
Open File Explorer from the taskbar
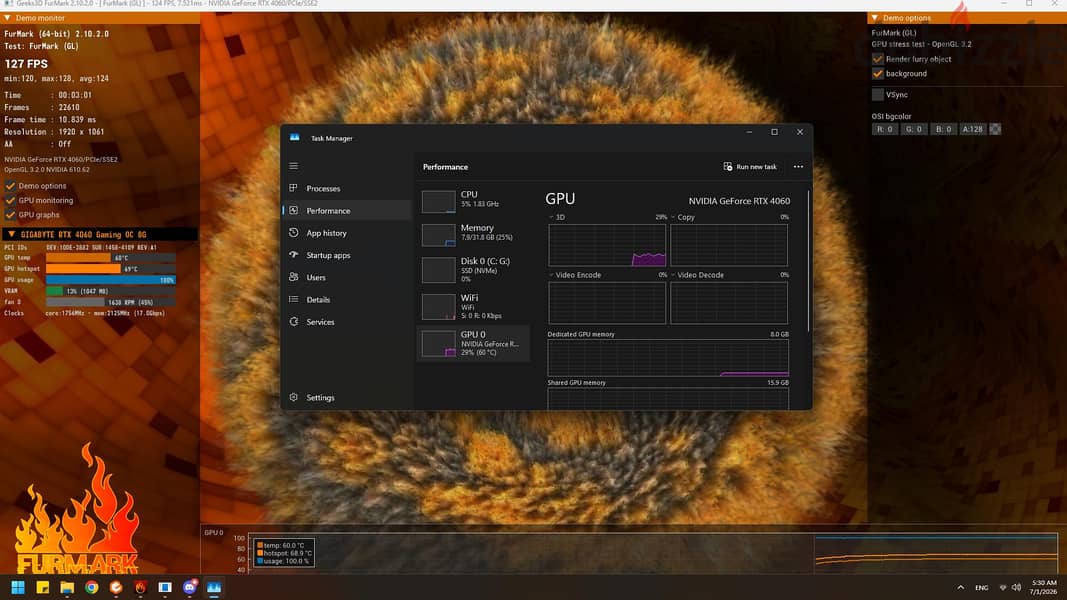(67, 587)
